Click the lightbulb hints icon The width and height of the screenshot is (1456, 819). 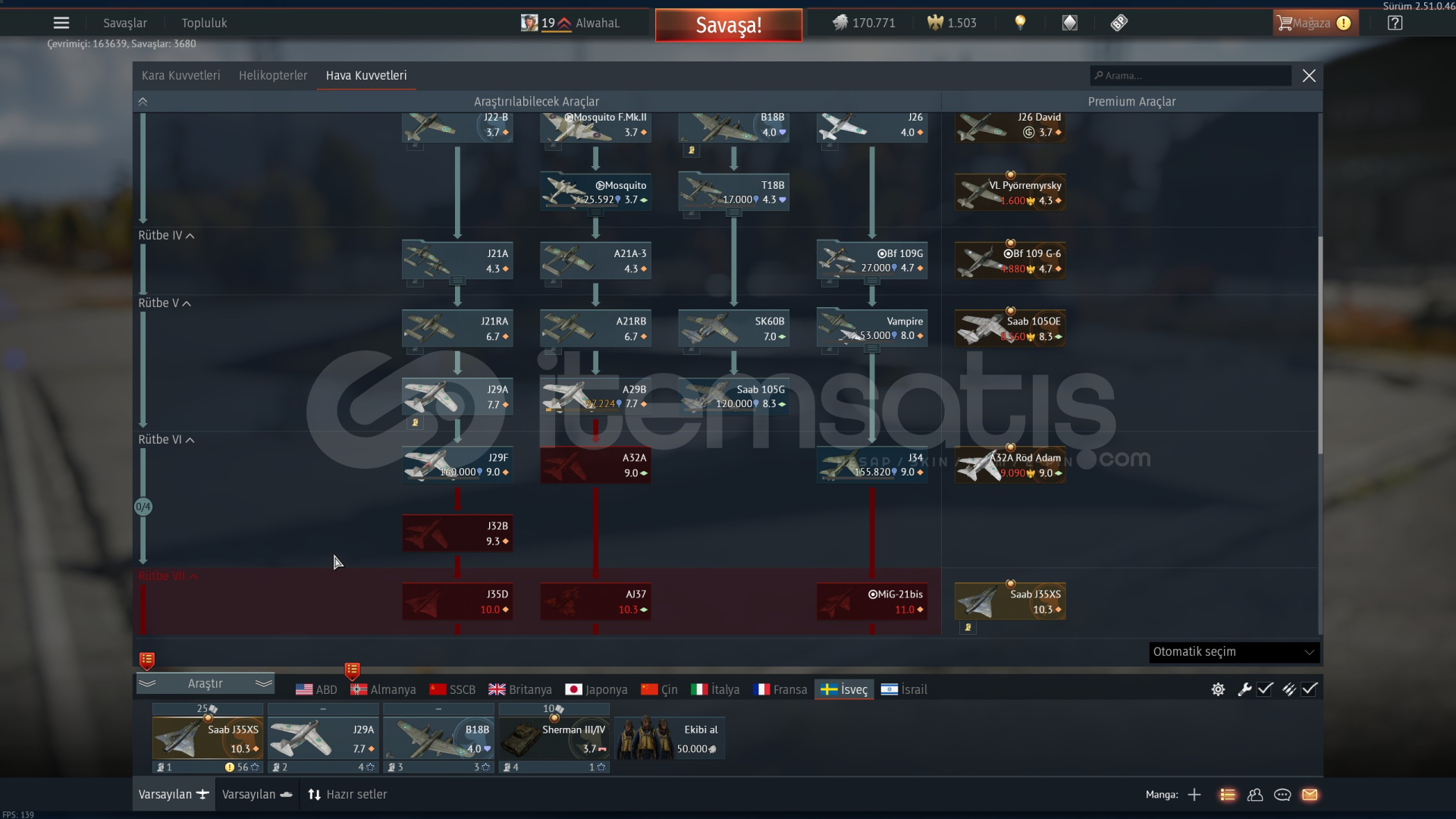pyautogui.click(x=1020, y=23)
